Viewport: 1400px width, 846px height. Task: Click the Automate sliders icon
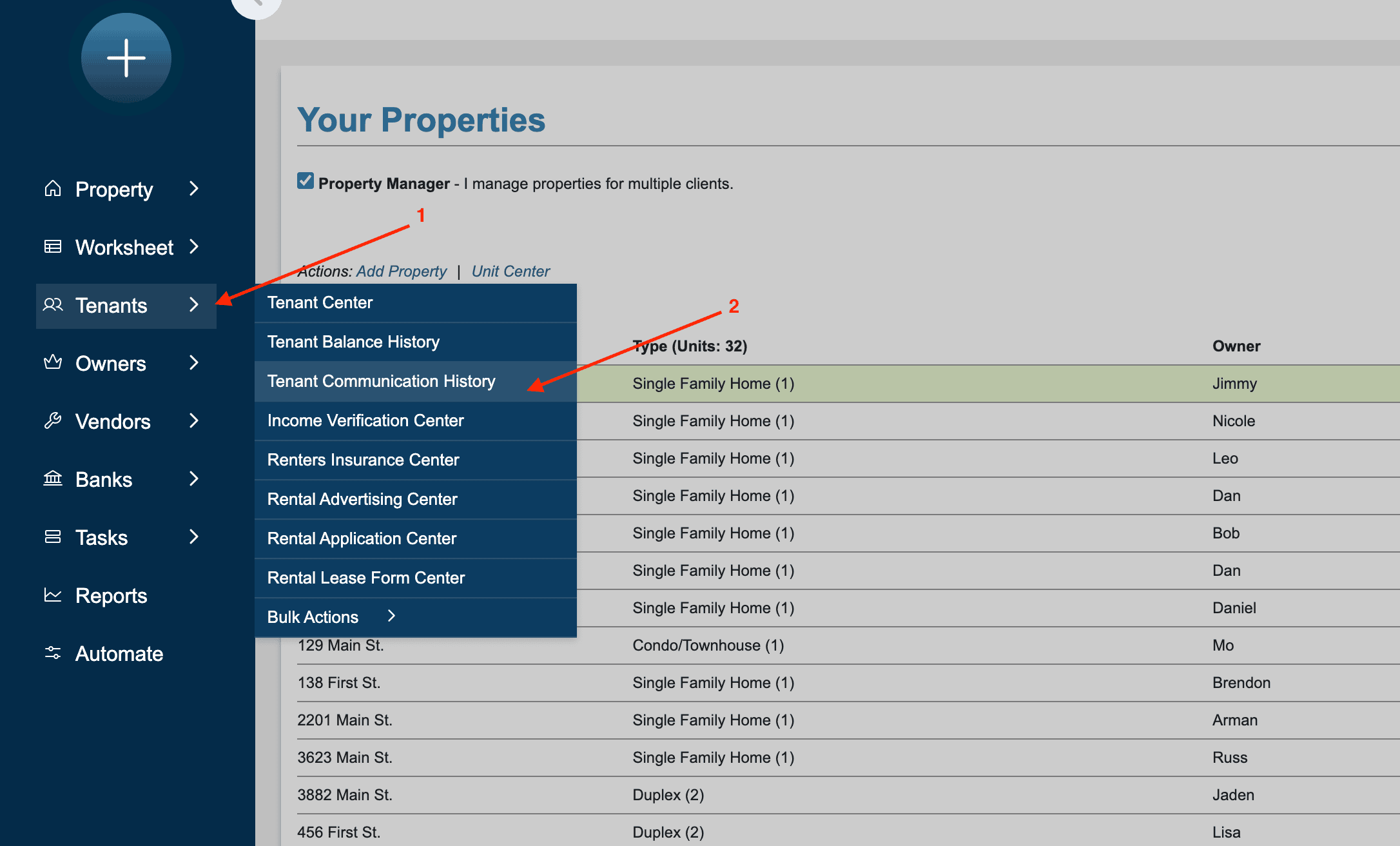[x=53, y=653]
